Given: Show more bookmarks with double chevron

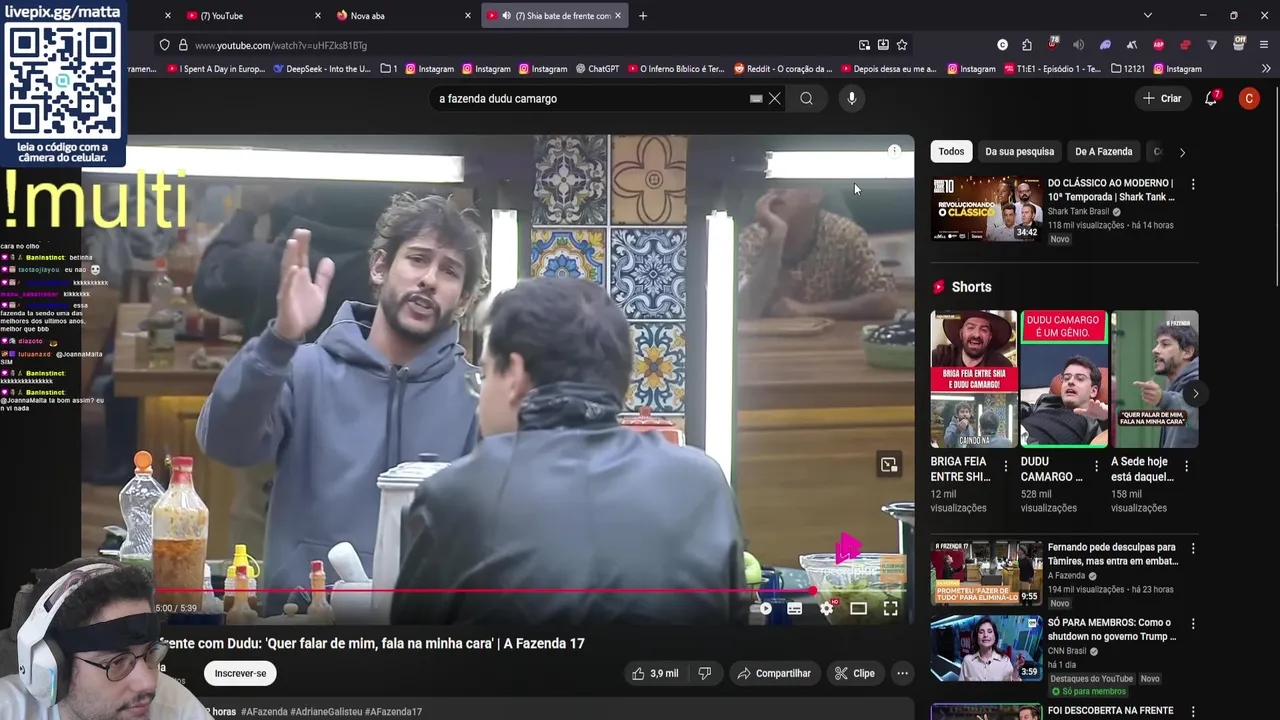Looking at the screenshot, I should click(1266, 69).
